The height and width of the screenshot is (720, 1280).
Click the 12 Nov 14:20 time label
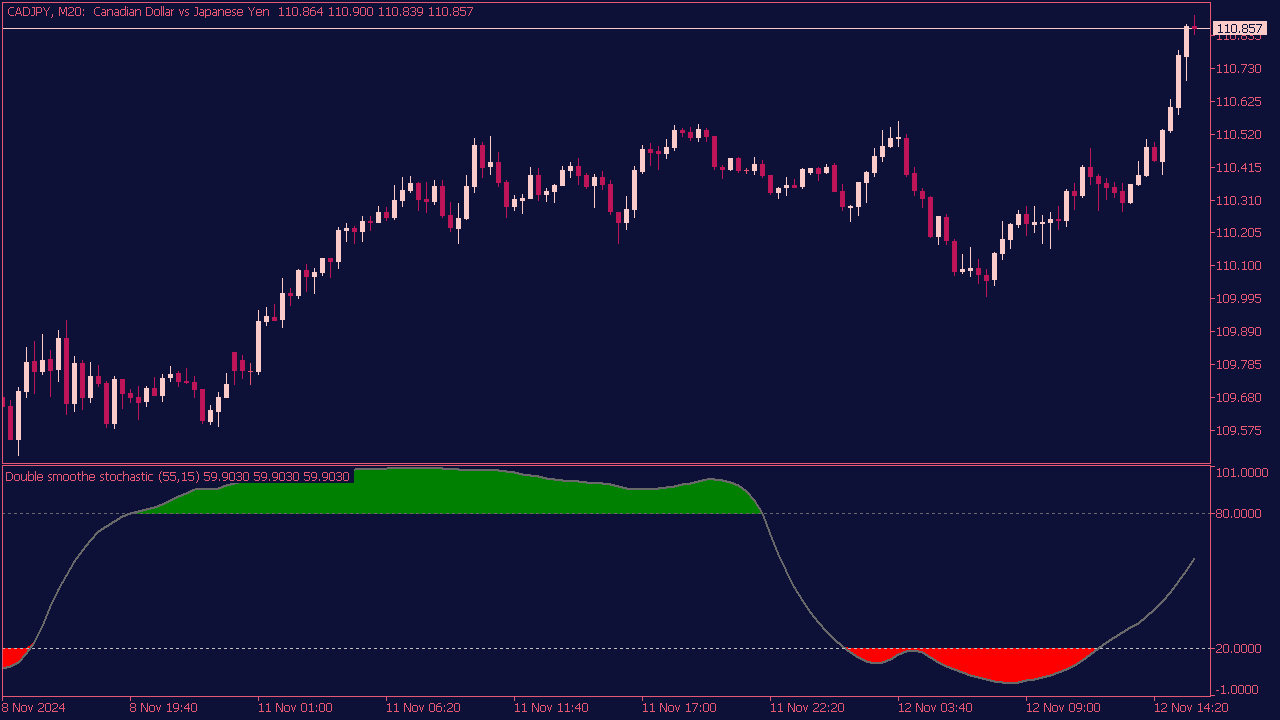(x=1191, y=707)
